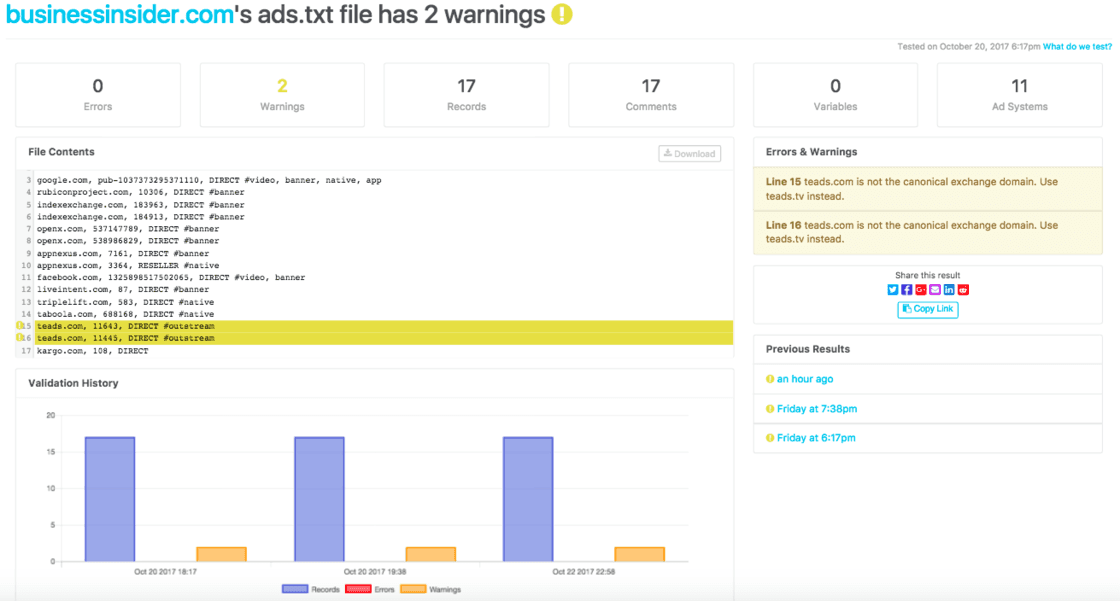The image size is (1120, 601).
Task: Share result on Reddit
Action: click(x=963, y=289)
